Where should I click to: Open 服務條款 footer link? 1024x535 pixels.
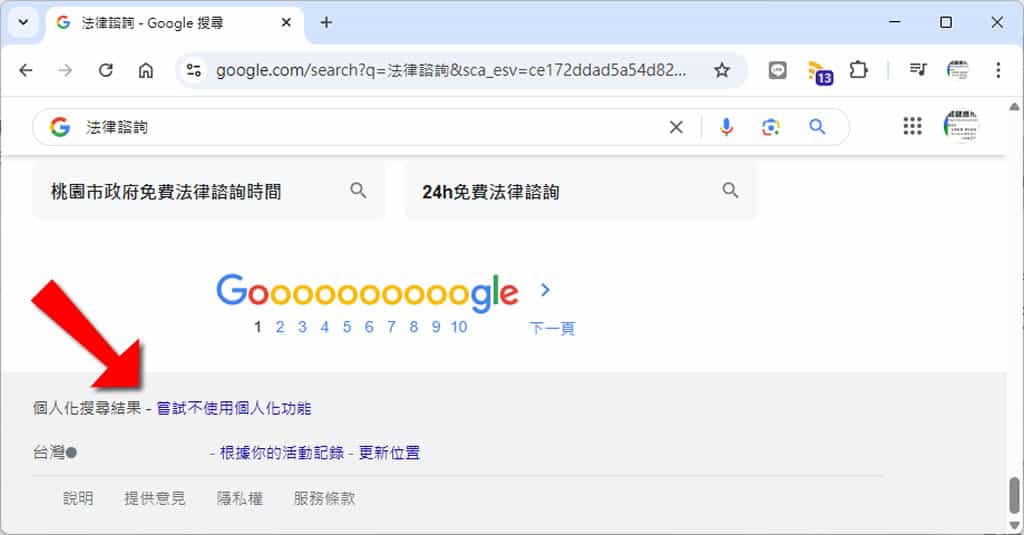324,498
